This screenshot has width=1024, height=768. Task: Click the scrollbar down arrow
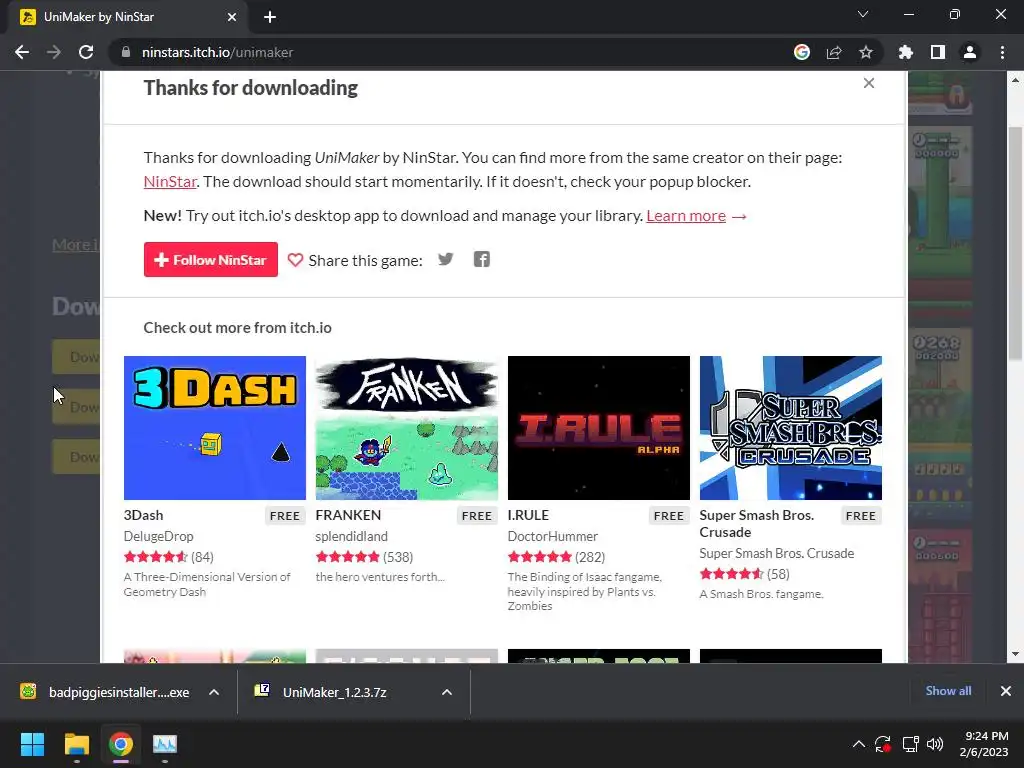pyautogui.click(x=1015, y=654)
